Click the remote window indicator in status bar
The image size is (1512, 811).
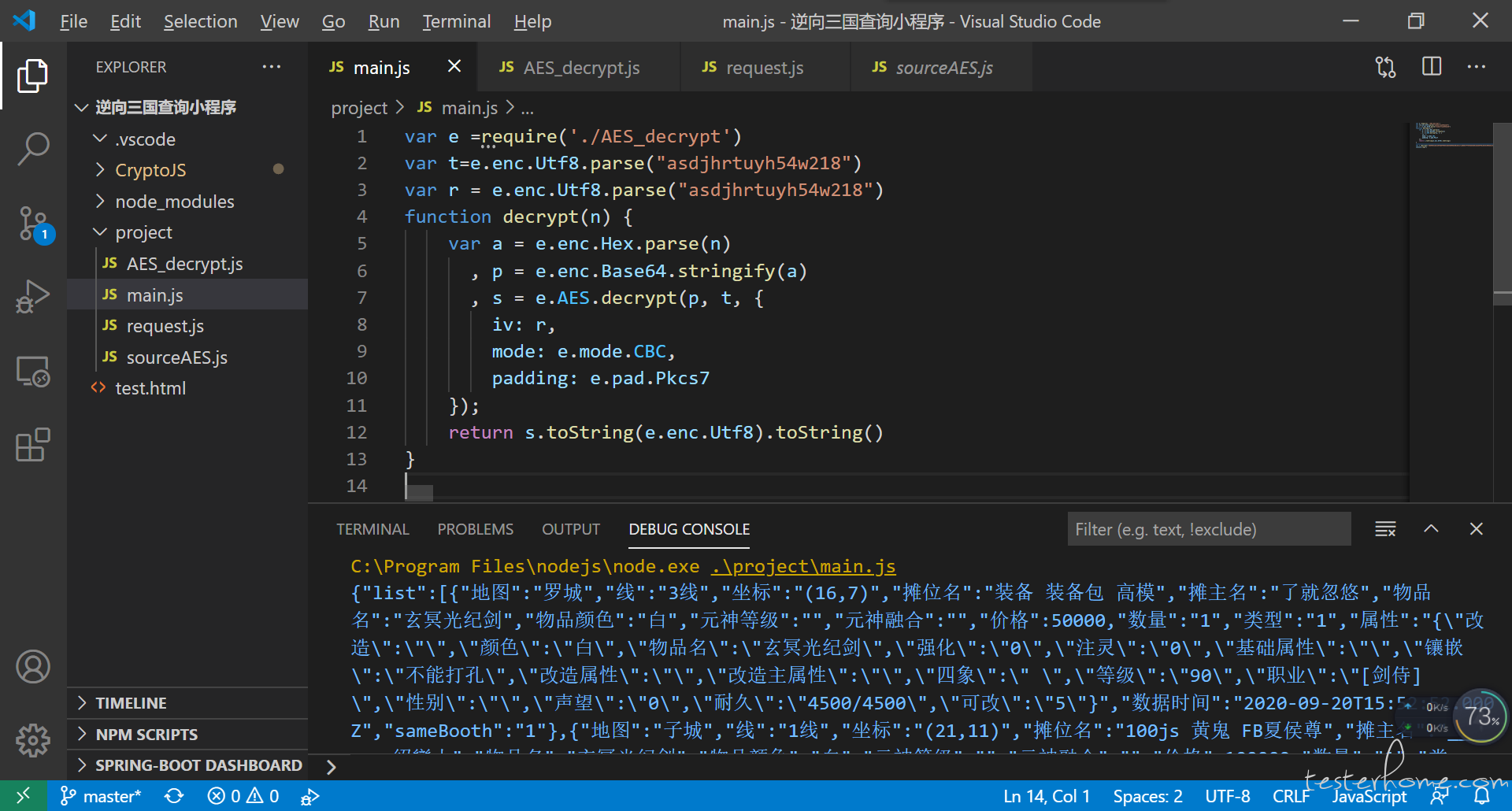coord(24,796)
